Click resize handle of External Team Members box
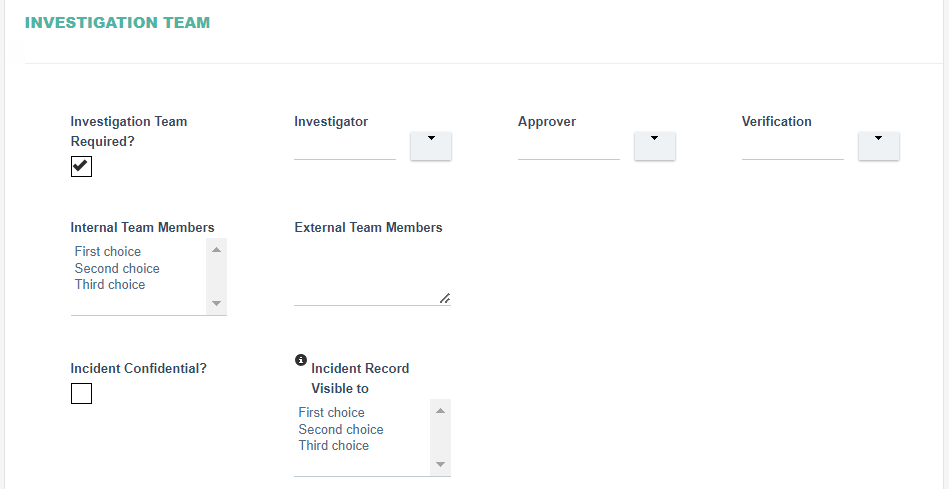This screenshot has height=489, width=949. (445, 298)
